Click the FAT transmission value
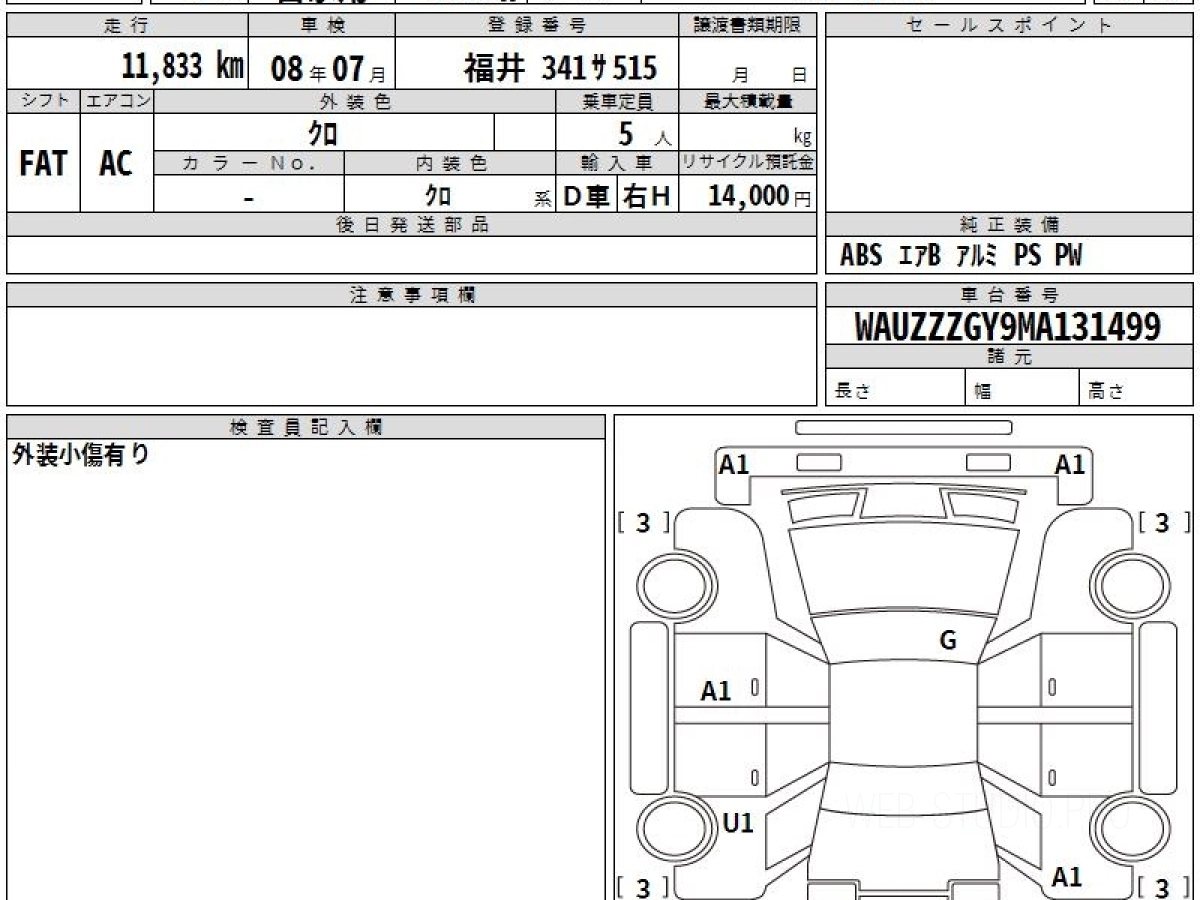Screen dimensions: 1200x900 (43, 164)
